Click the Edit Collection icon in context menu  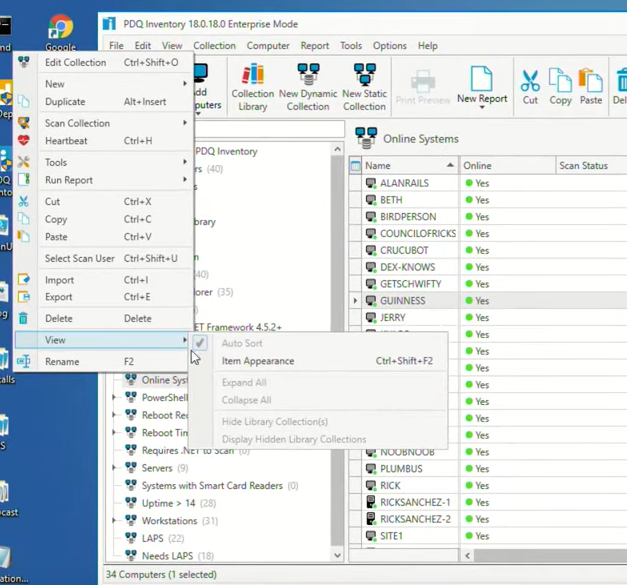click(x=24, y=62)
